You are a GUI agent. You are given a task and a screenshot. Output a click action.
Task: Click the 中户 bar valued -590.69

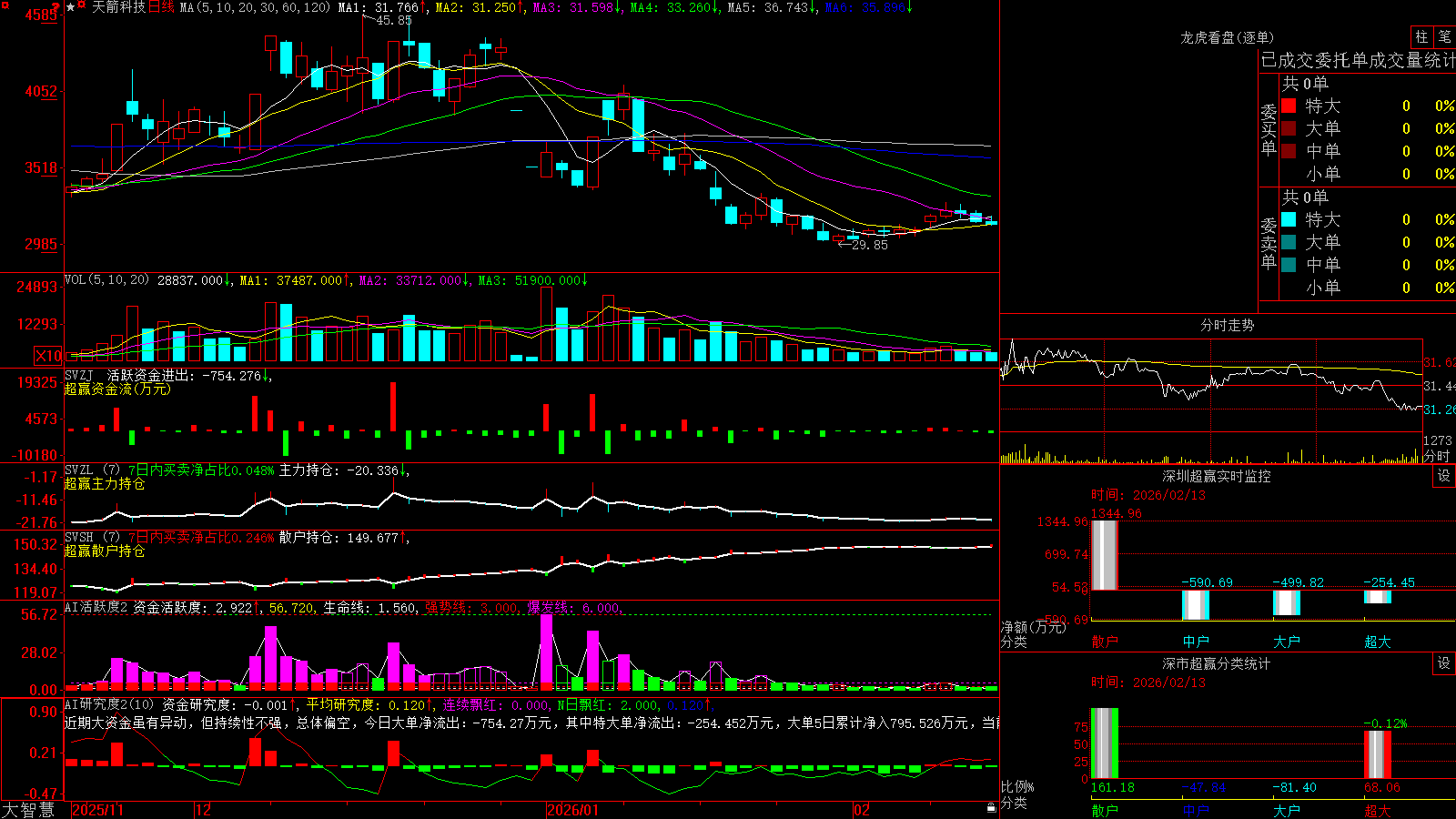click(x=1195, y=605)
